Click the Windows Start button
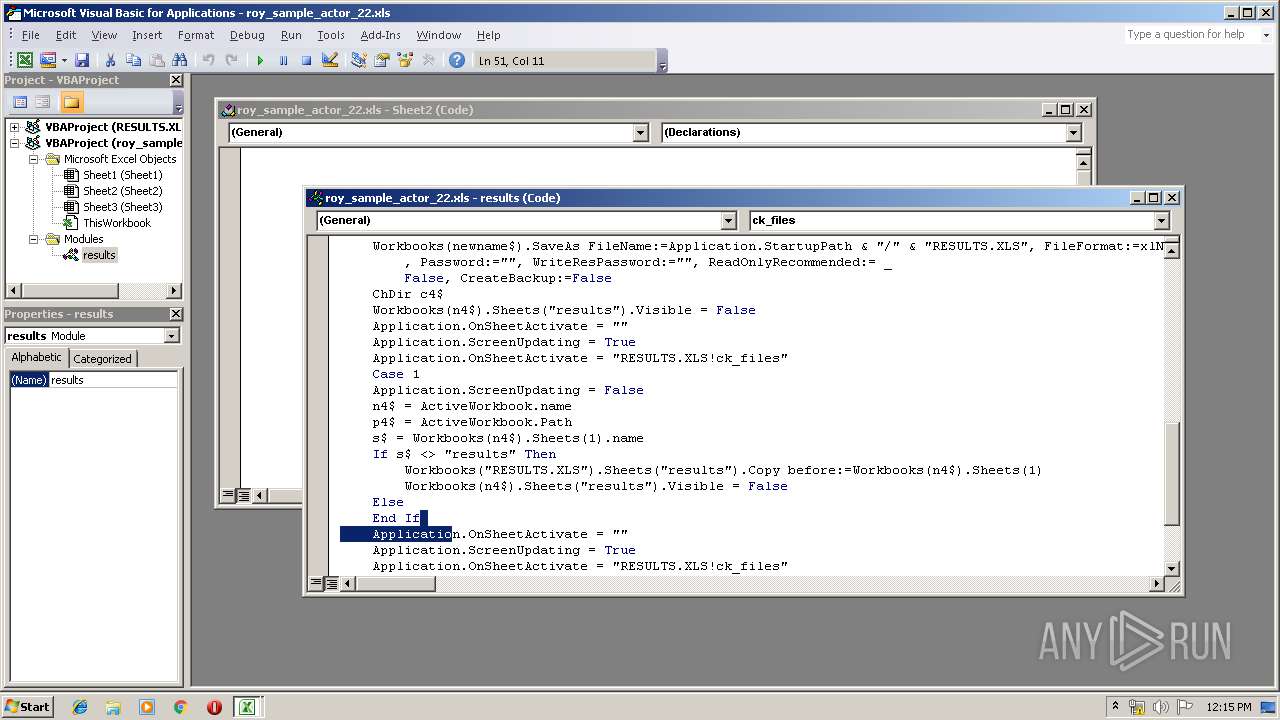 tap(28, 707)
